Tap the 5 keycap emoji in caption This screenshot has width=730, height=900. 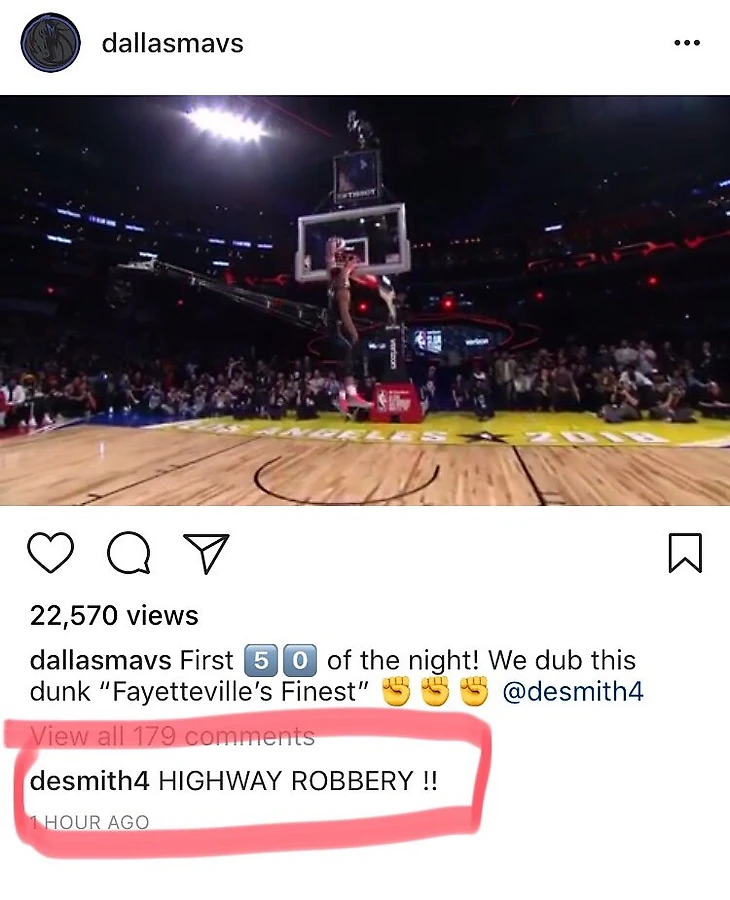pyautogui.click(x=261, y=661)
